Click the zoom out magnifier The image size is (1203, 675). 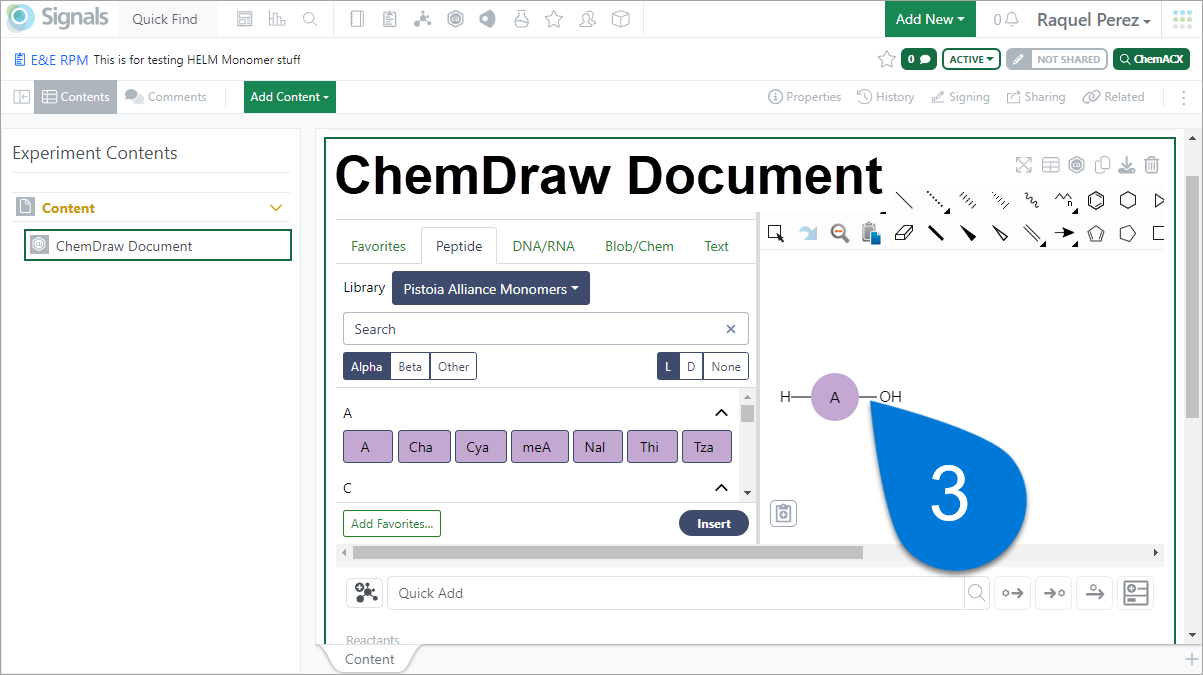[840, 233]
